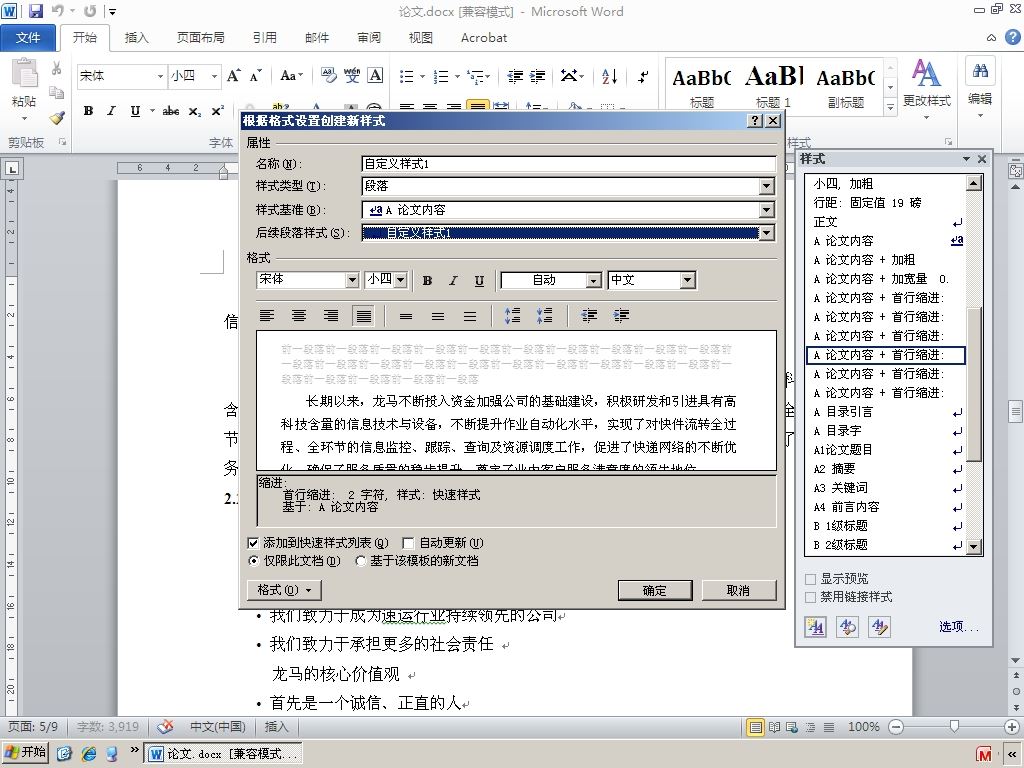Viewport: 1024px width, 768px height.
Task: Click 更改样式 button
Action: point(926,89)
